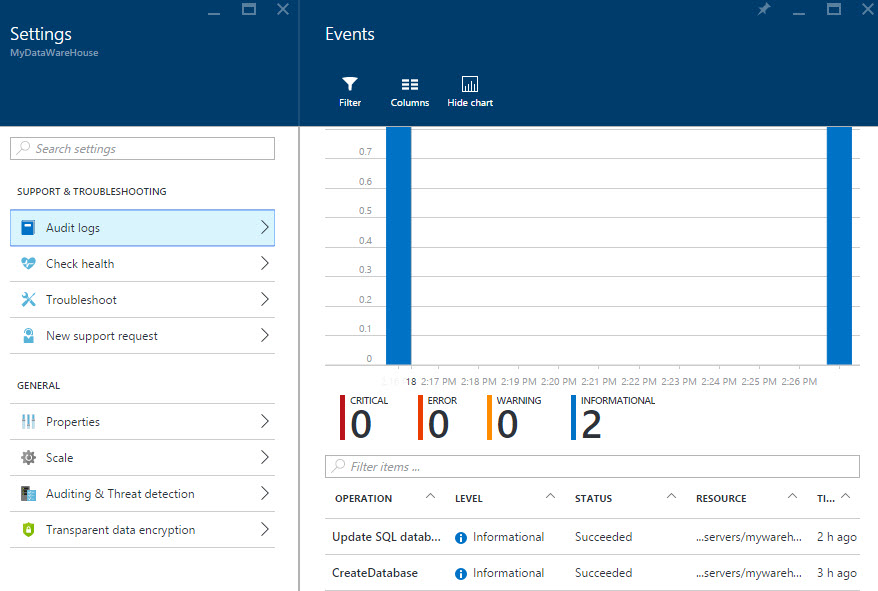Click the Hide chart icon
The width and height of the screenshot is (878, 591).
(x=470, y=85)
